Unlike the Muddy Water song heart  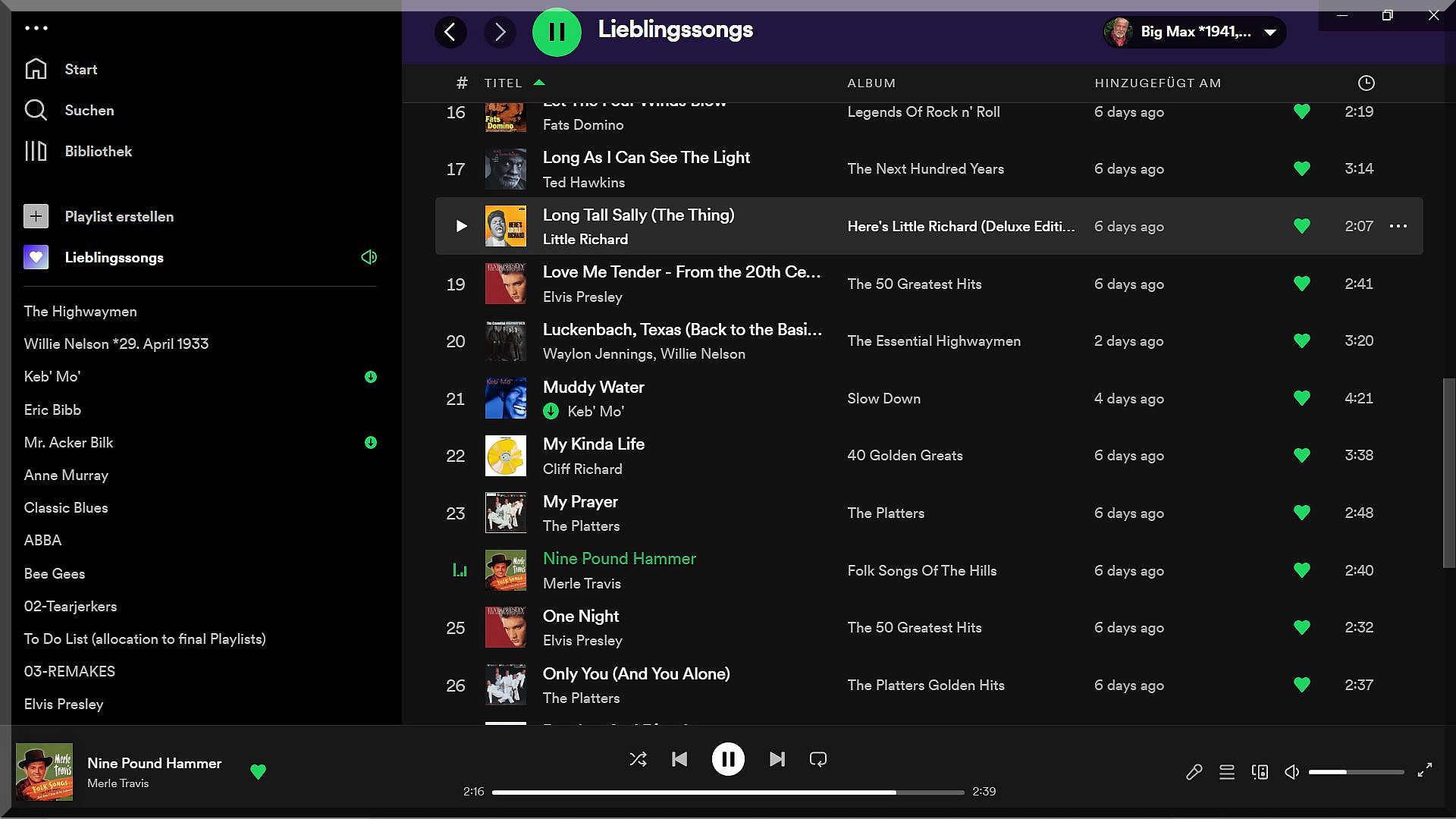(x=1301, y=398)
